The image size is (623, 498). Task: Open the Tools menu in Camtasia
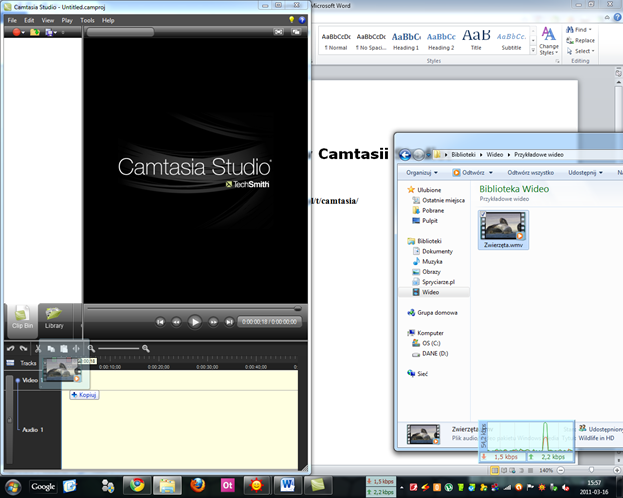pyautogui.click(x=87, y=20)
